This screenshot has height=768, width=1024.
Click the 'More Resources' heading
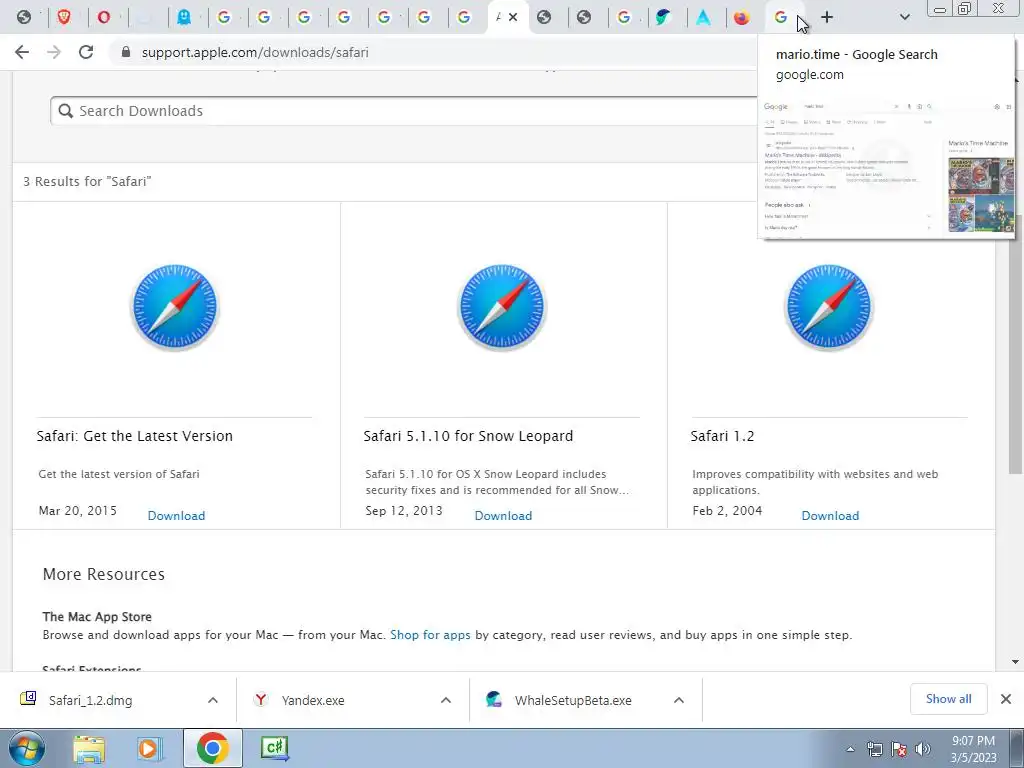[104, 574]
